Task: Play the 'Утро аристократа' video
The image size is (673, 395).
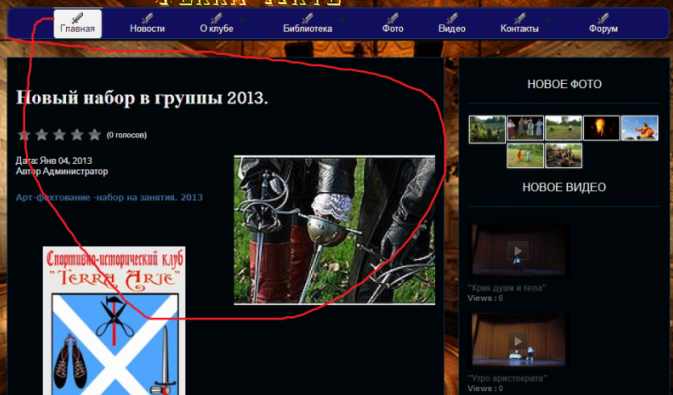Action: click(x=518, y=340)
